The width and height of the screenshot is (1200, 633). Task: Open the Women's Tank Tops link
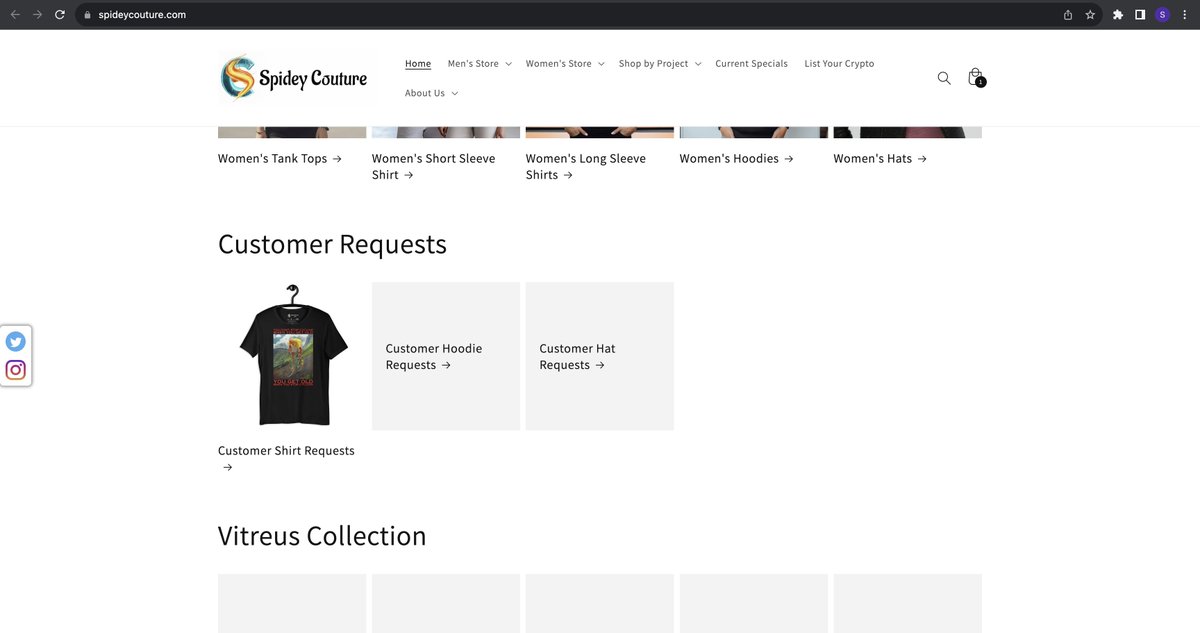[x=280, y=158]
